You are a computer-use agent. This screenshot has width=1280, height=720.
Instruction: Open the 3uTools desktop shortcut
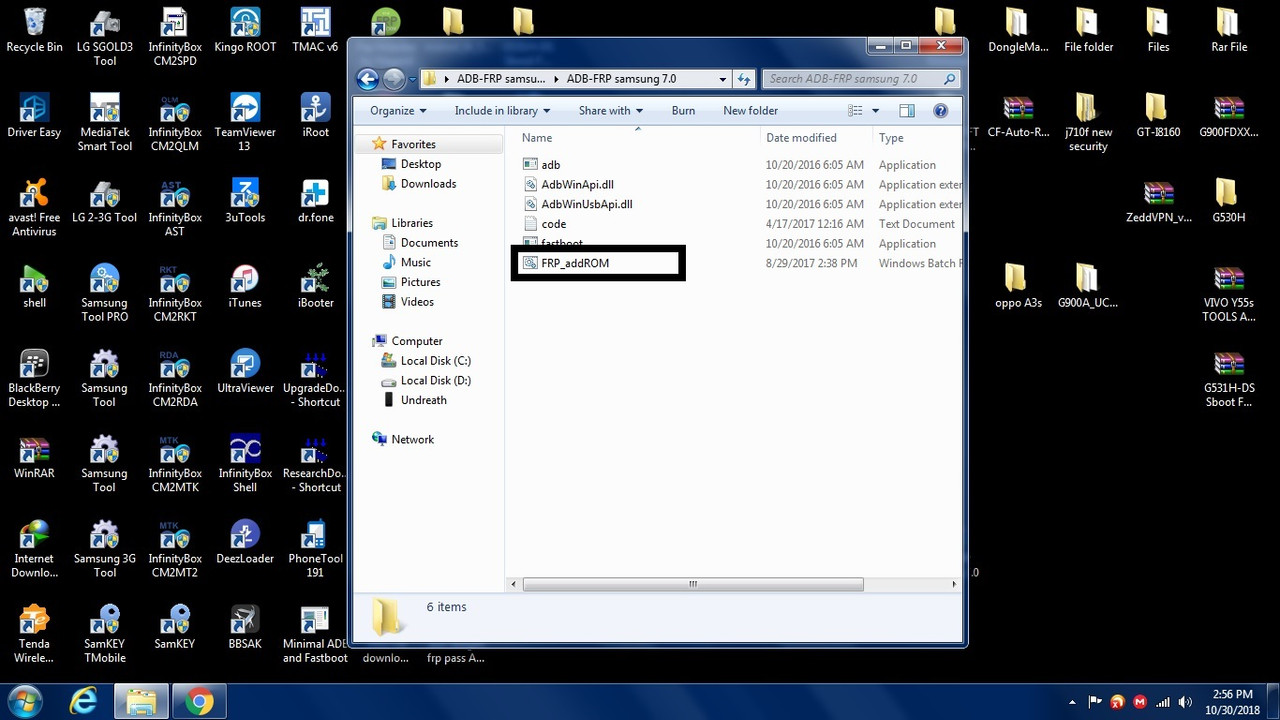pos(245,201)
